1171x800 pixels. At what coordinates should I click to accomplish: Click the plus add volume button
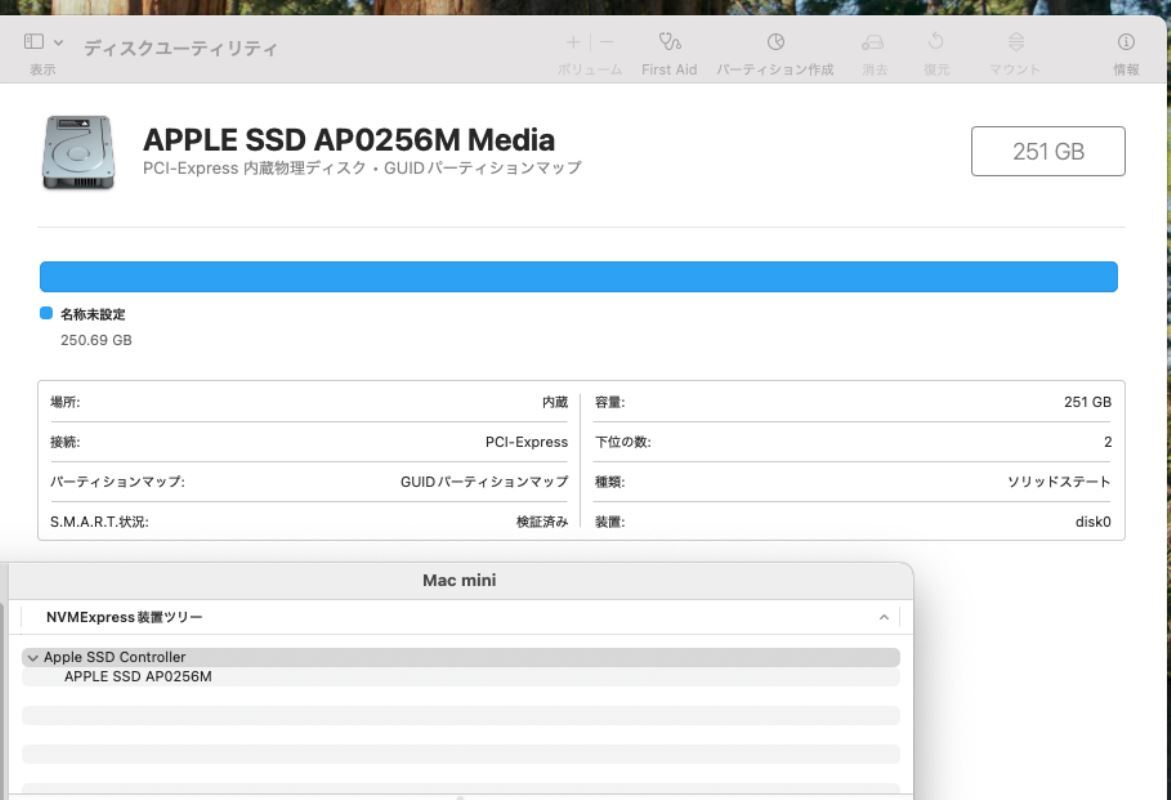[573, 42]
